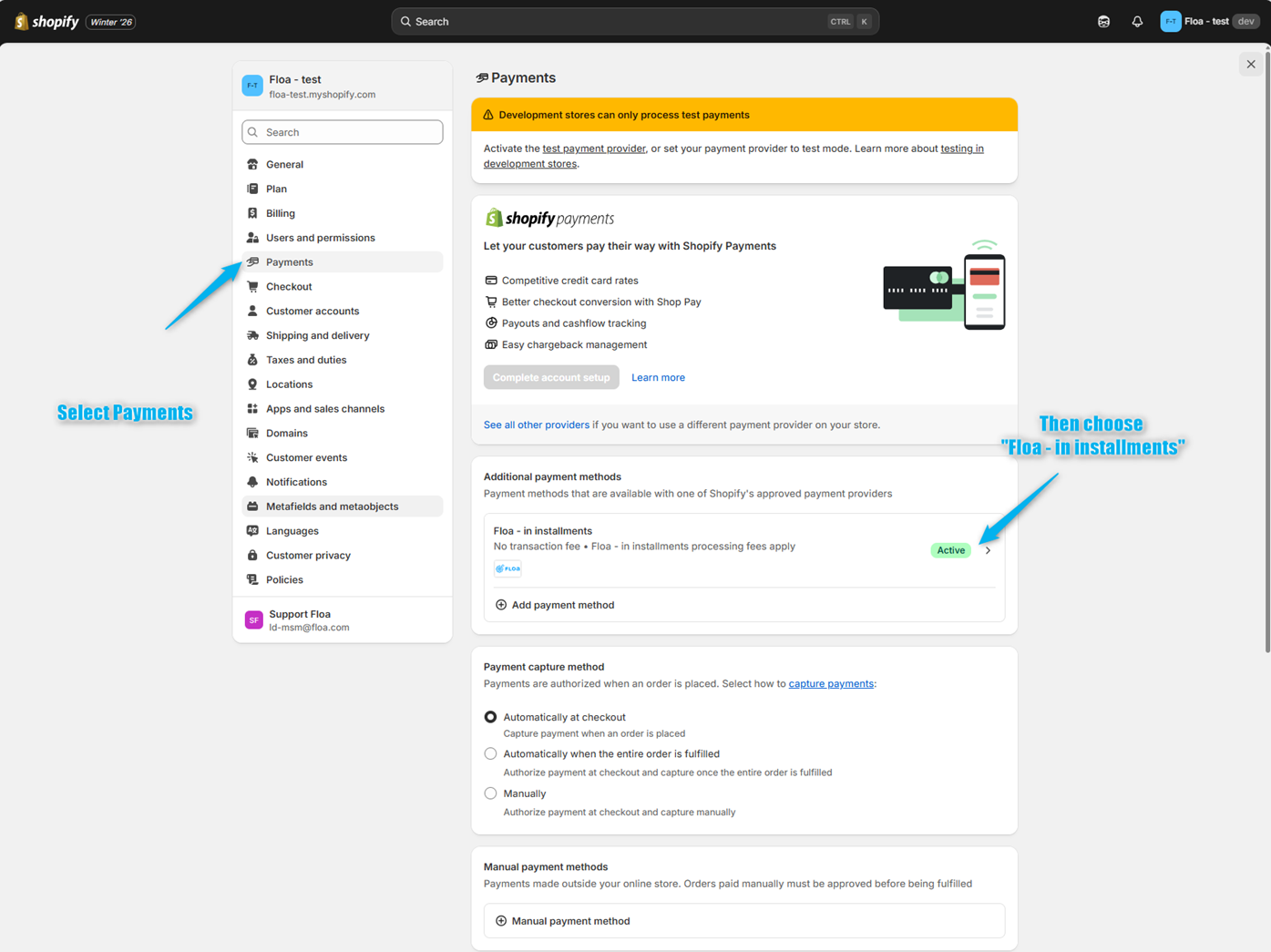The image size is (1271, 952).
Task: Click the Locations pin icon
Action: click(252, 384)
